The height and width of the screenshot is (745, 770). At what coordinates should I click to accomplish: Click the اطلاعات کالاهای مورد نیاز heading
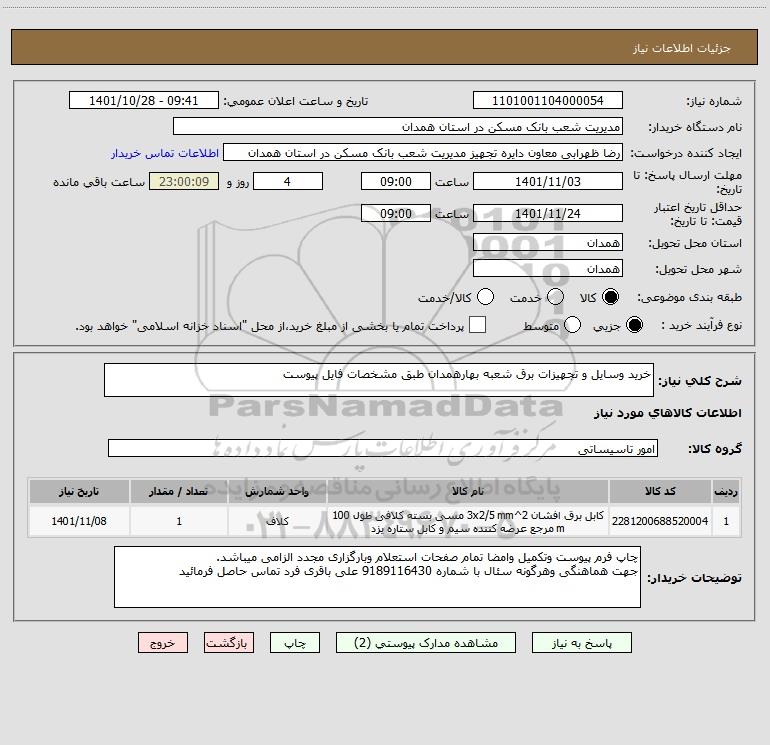[667, 413]
